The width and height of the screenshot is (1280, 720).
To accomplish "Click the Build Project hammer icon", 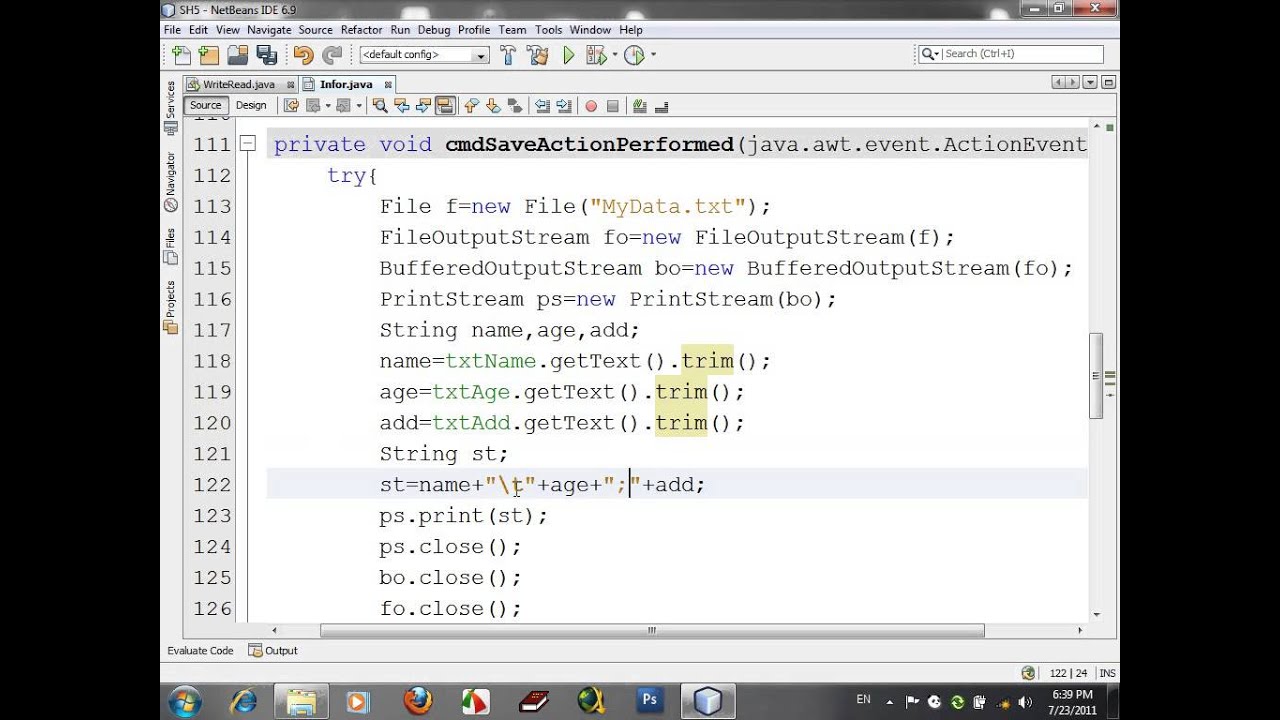I will pos(507,55).
